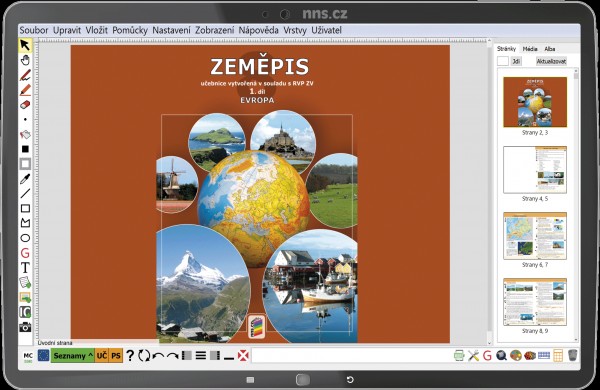The width and height of the screenshot is (600, 390).
Task: Expand the Seznamy list
Action: click(73, 356)
